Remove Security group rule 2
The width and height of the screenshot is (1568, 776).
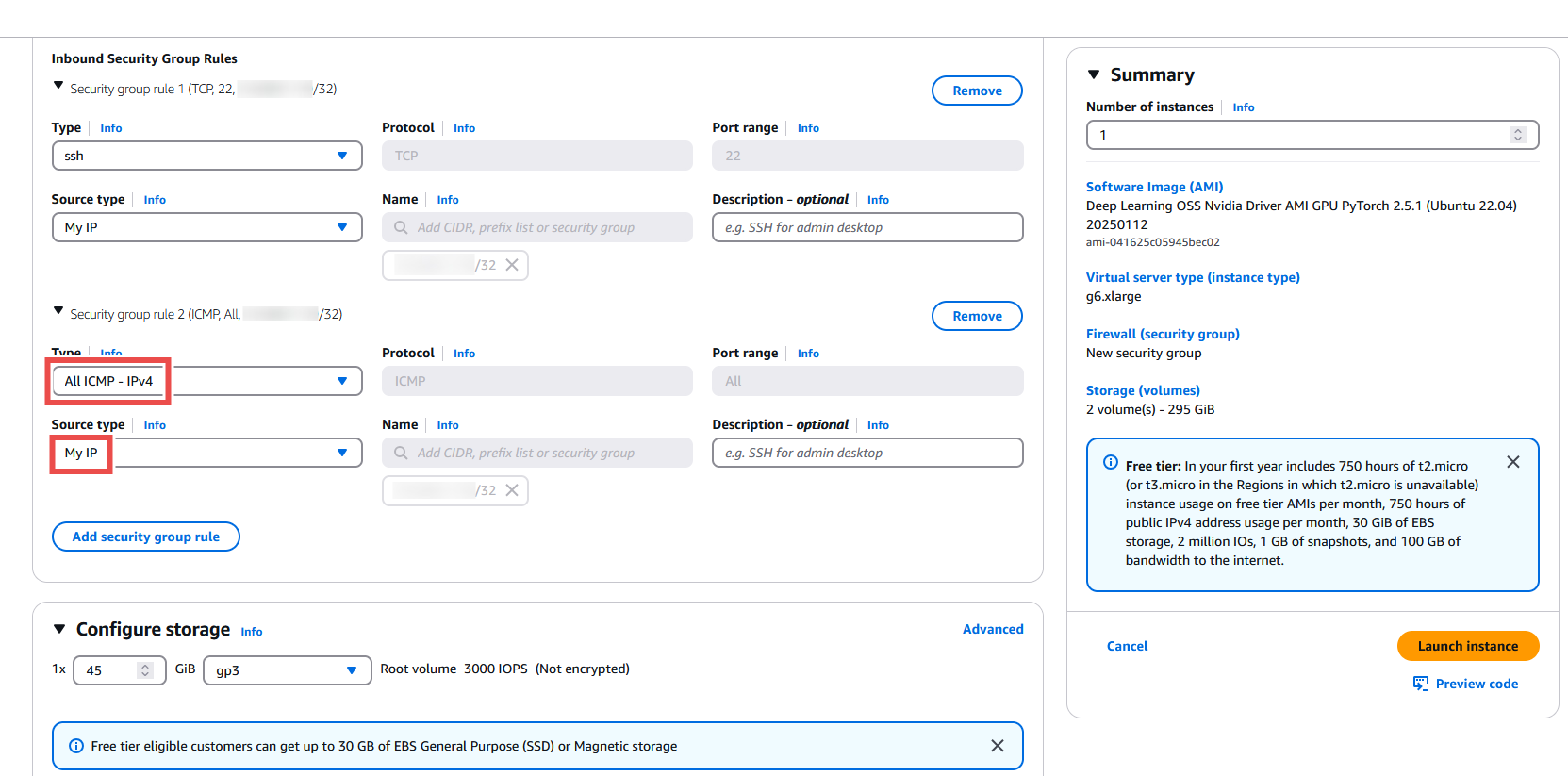[x=977, y=316]
